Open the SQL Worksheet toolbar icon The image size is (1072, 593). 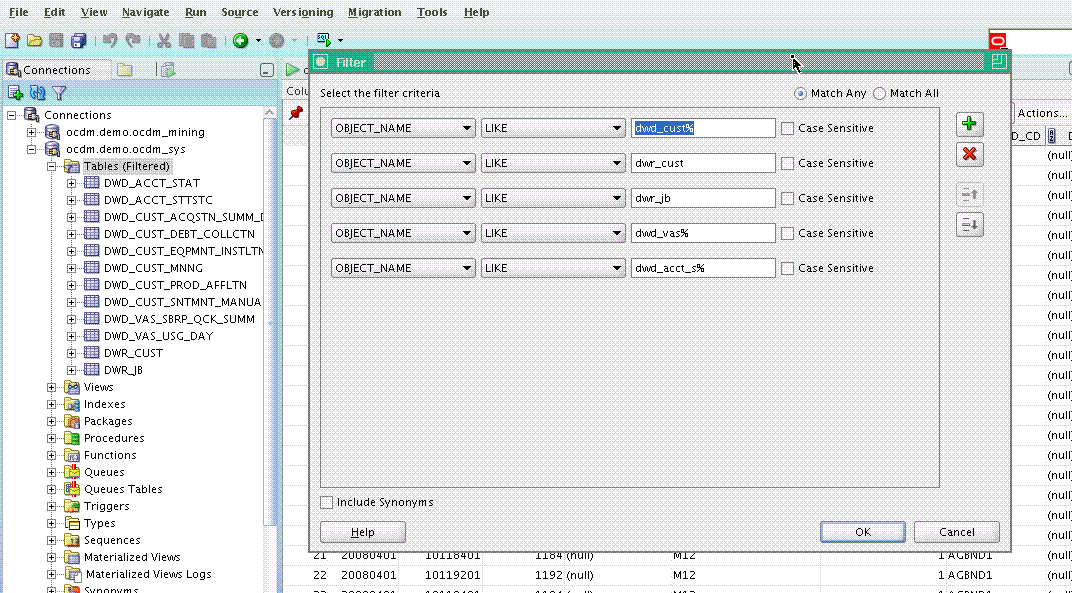pos(324,41)
